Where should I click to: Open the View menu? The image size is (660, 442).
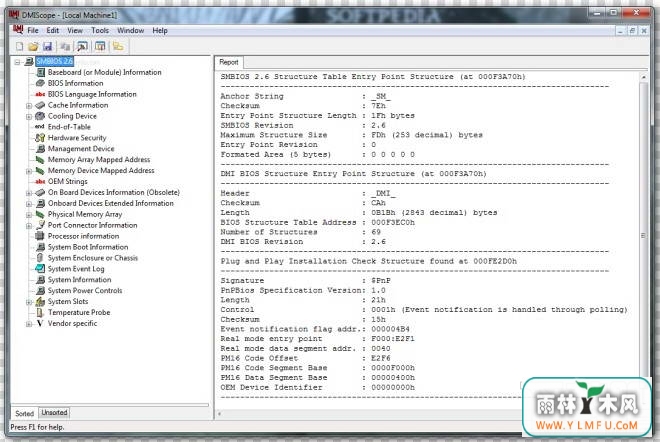tap(75, 30)
